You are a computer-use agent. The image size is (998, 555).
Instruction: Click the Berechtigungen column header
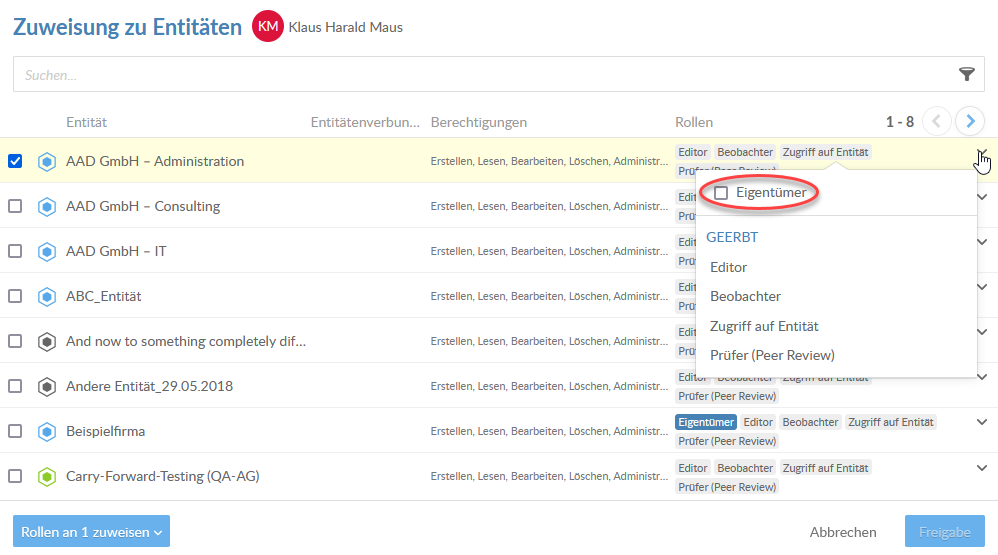coord(479,122)
